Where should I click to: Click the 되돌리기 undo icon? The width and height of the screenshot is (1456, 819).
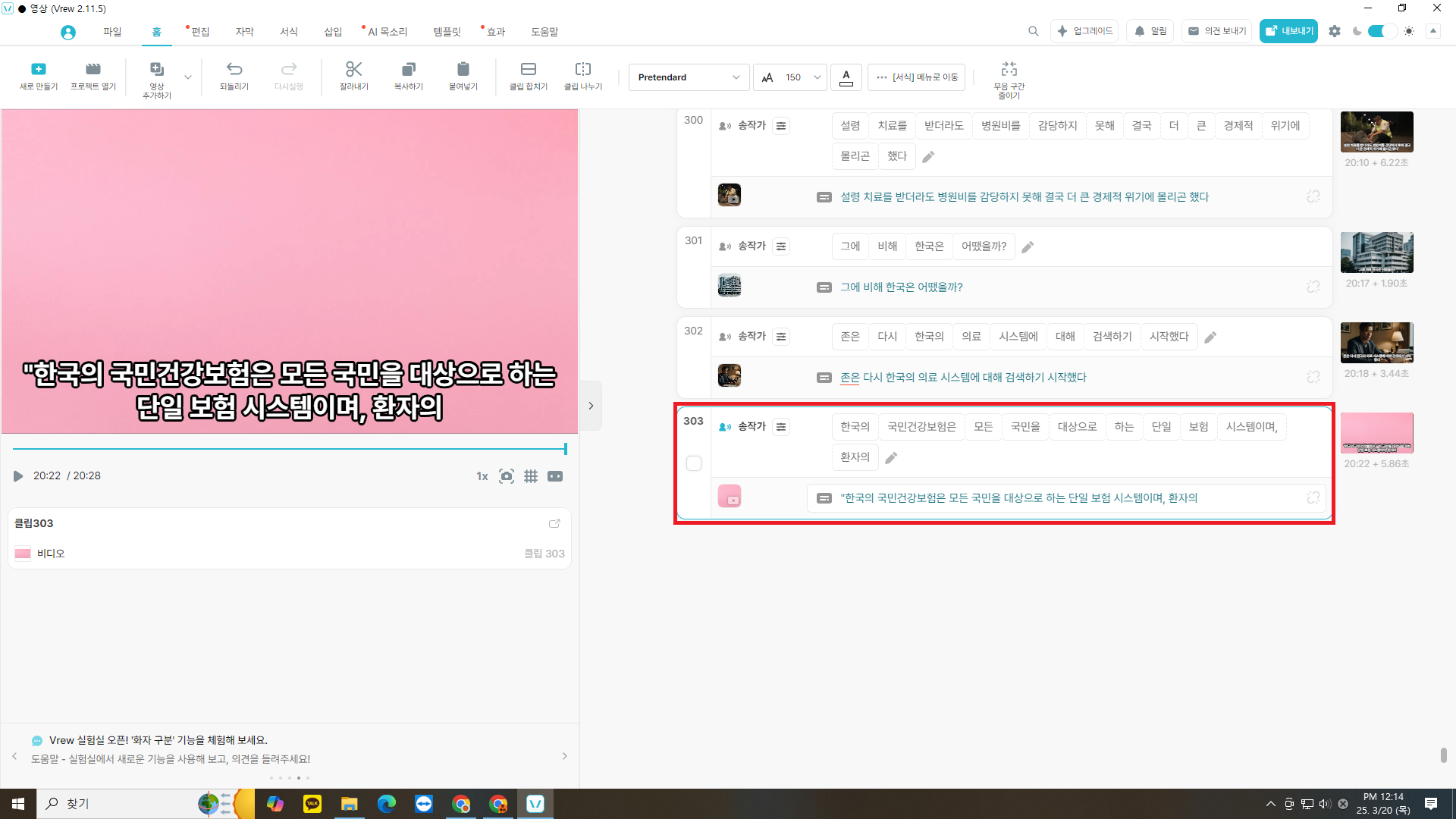234,70
